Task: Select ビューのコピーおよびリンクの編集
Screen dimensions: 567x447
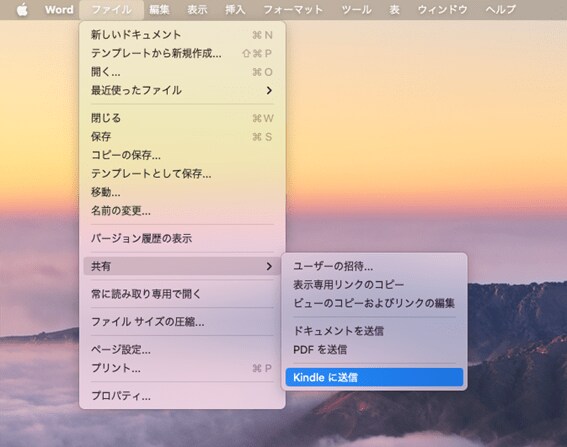Action: click(374, 303)
